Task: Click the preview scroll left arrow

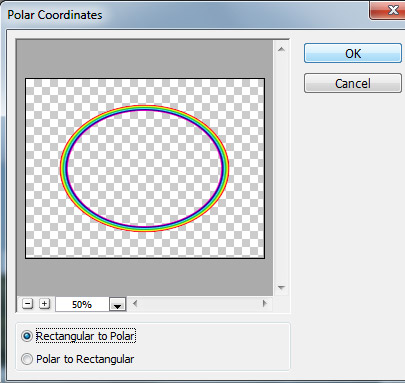Action: click(135, 303)
